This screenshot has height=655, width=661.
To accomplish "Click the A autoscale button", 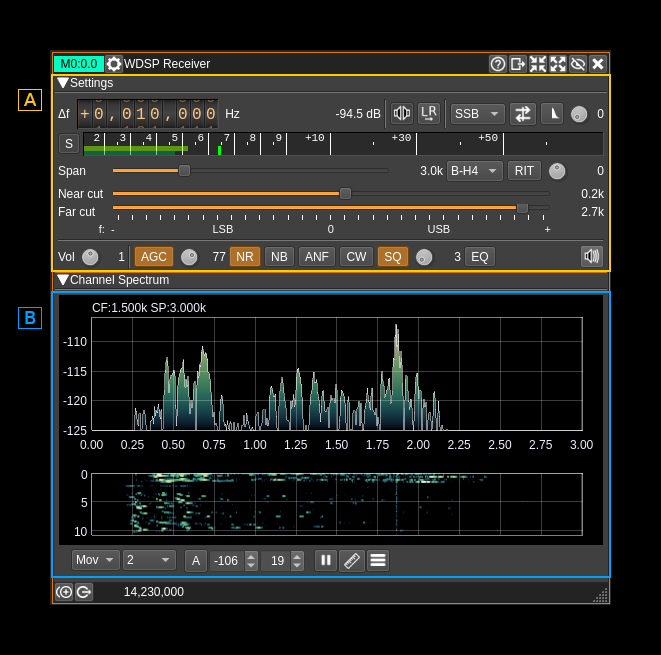I will click(196, 561).
